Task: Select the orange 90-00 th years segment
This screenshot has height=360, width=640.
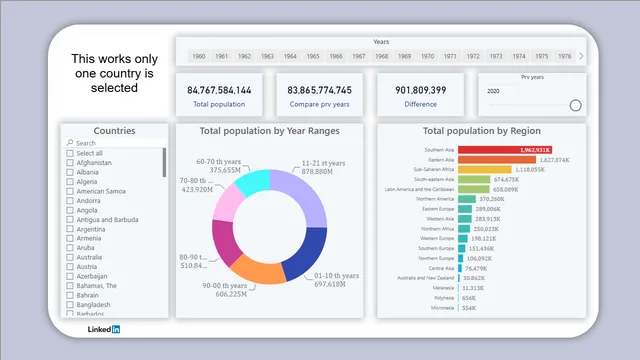Action: [258, 271]
